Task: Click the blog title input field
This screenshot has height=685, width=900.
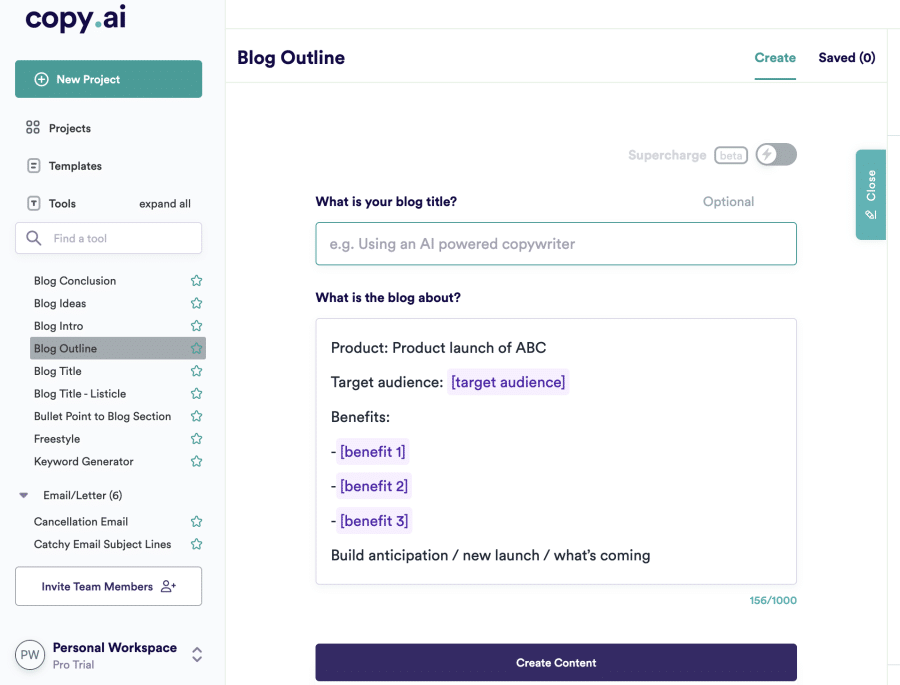Action: (x=556, y=244)
